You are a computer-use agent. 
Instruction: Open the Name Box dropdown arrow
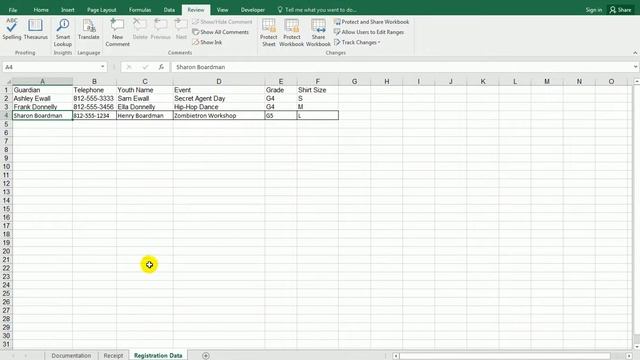point(102,67)
